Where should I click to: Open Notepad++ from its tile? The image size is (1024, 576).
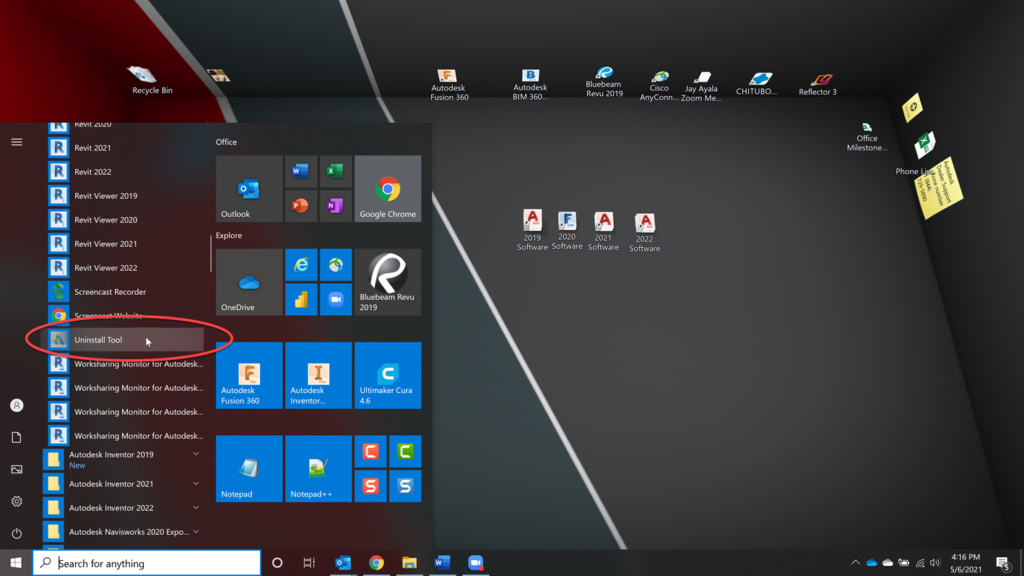tap(317, 468)
